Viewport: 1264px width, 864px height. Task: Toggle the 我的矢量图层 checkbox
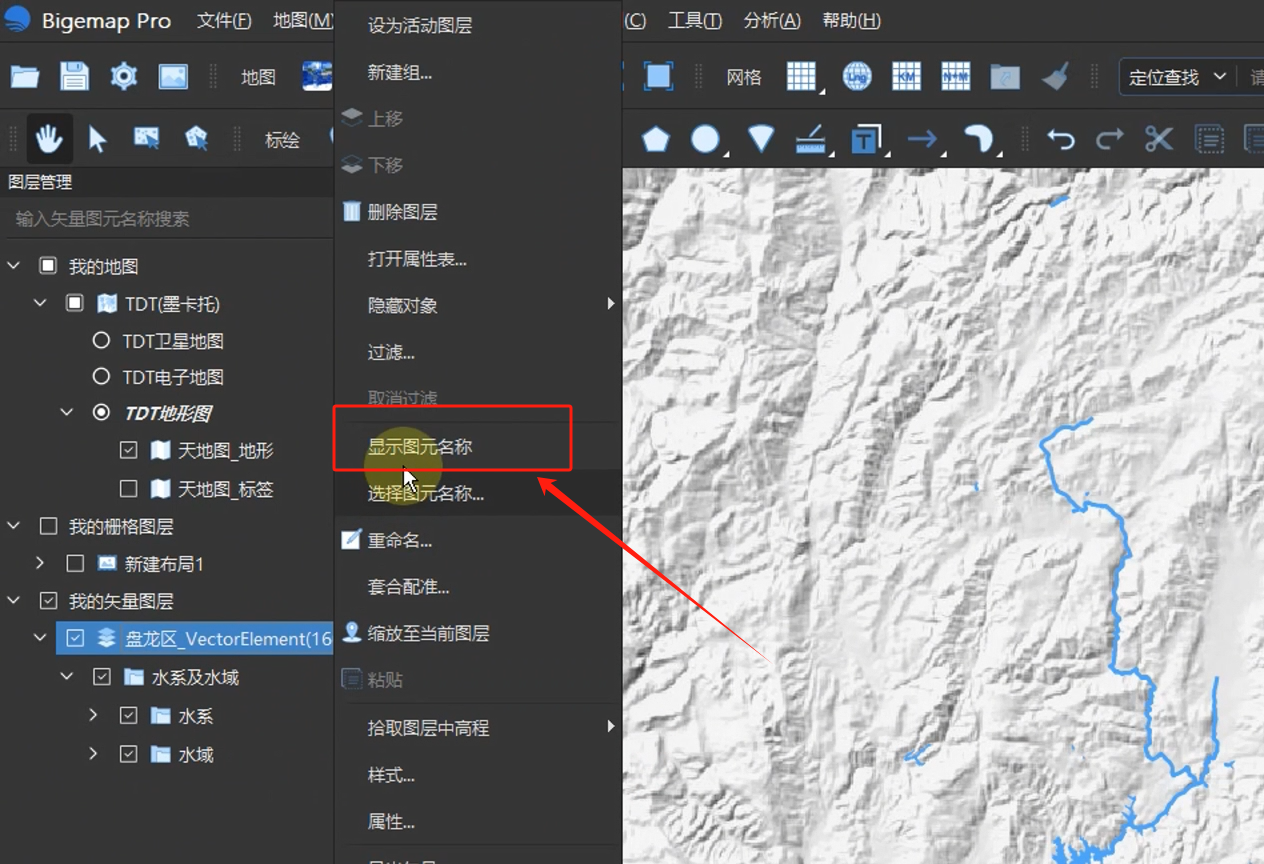coord(48,601)
